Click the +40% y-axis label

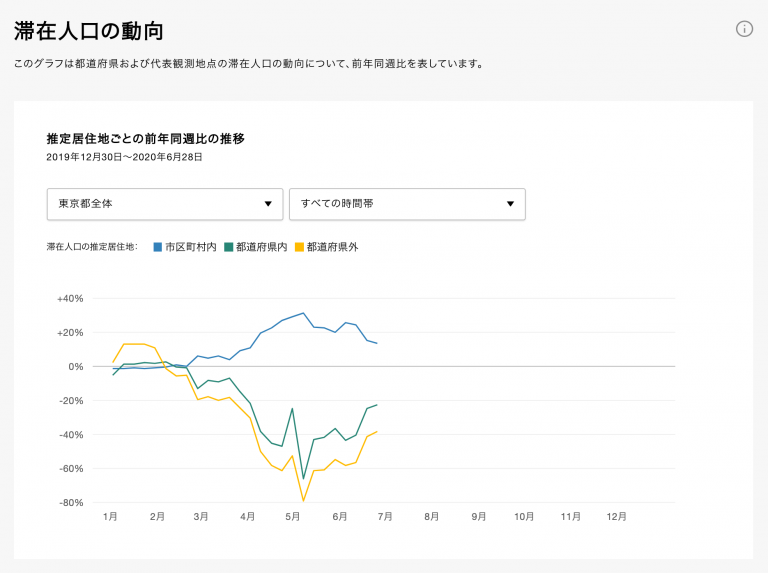[69, 298]
